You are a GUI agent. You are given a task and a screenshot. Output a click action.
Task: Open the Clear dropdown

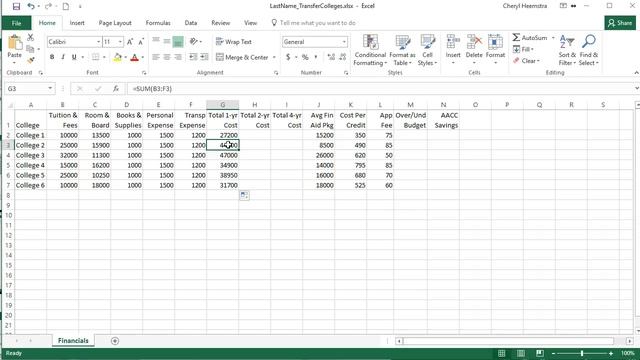pos(526,61)
